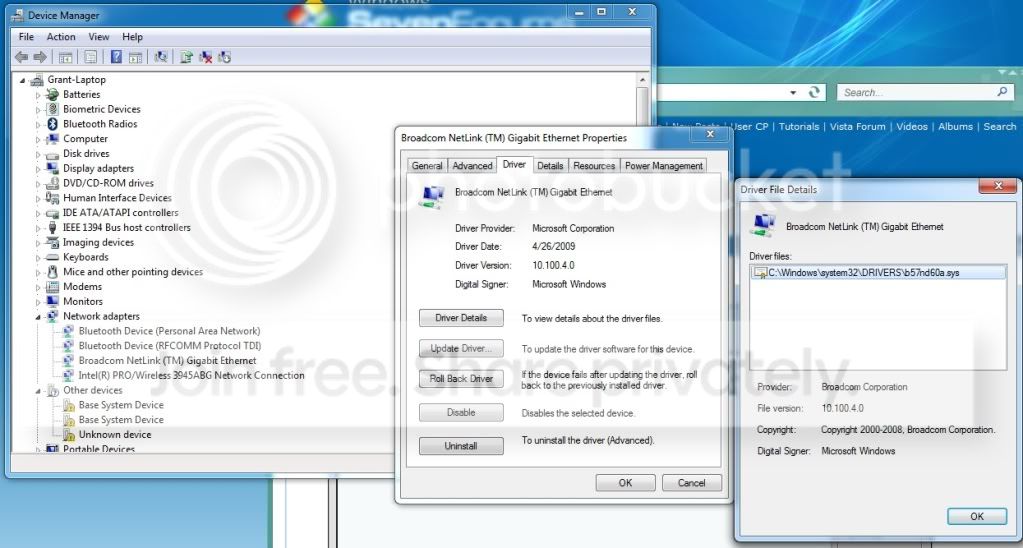Click the refresh icon in the browser address bar
The height and width of the screenshot is (548, 1023).
coord(814,92)
